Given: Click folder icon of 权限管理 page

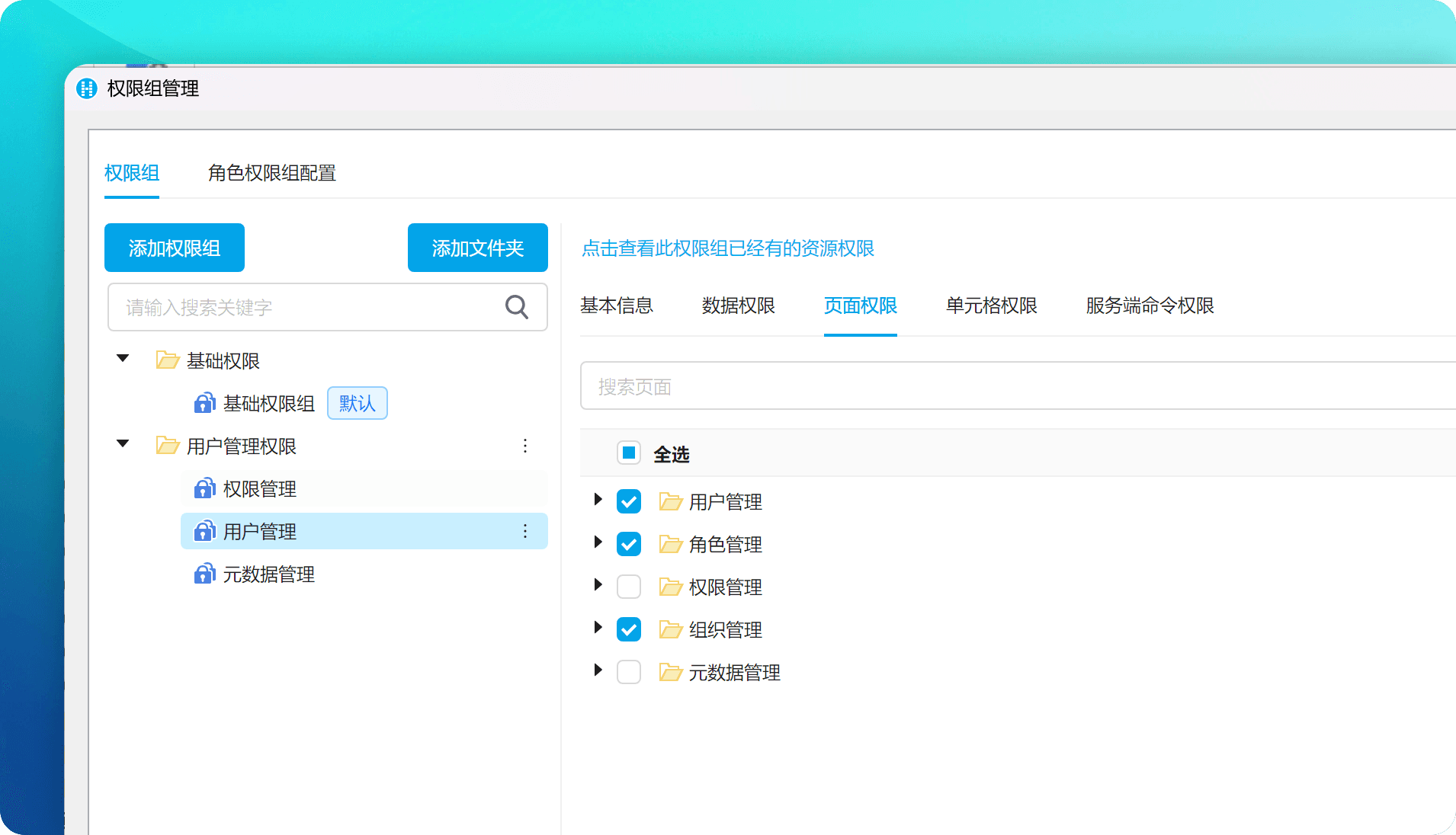Looking at the screenshot, I should tap(670, 587).
